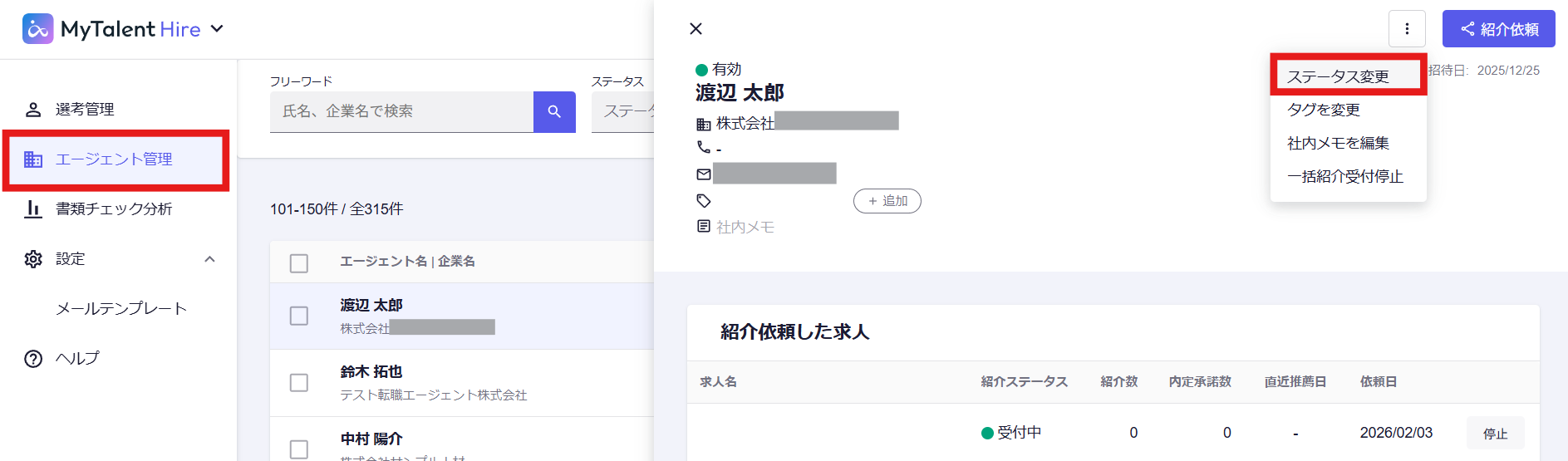Collapse the 設定 section chevron
The height and width of the screenshot is (461, 1568).
click(x=209, y=259)
